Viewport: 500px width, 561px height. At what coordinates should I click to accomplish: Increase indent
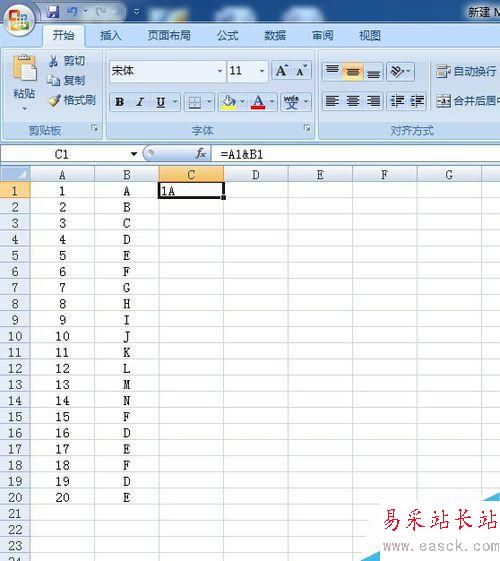click(417, 101)
